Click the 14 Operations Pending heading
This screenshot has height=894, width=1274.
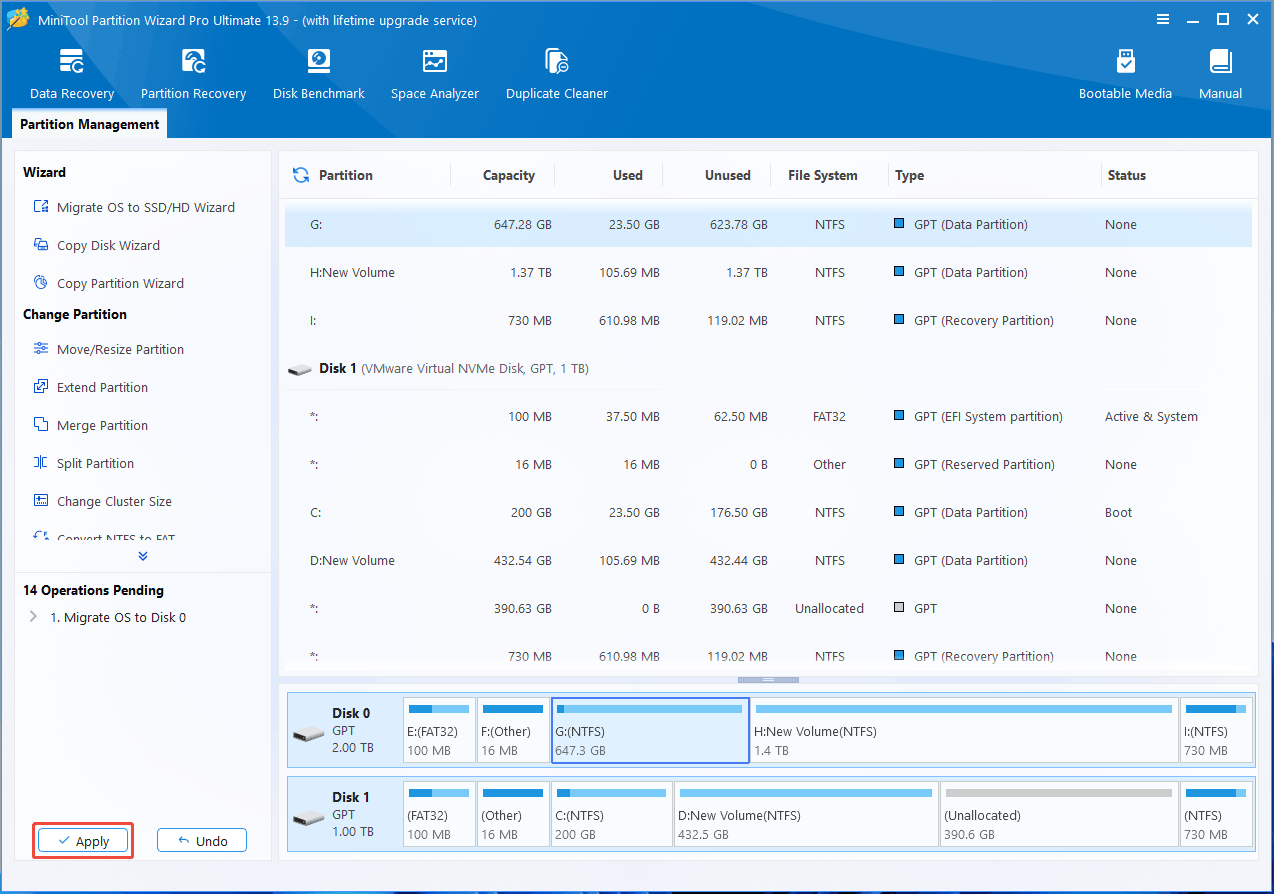[x=93, y=590]
